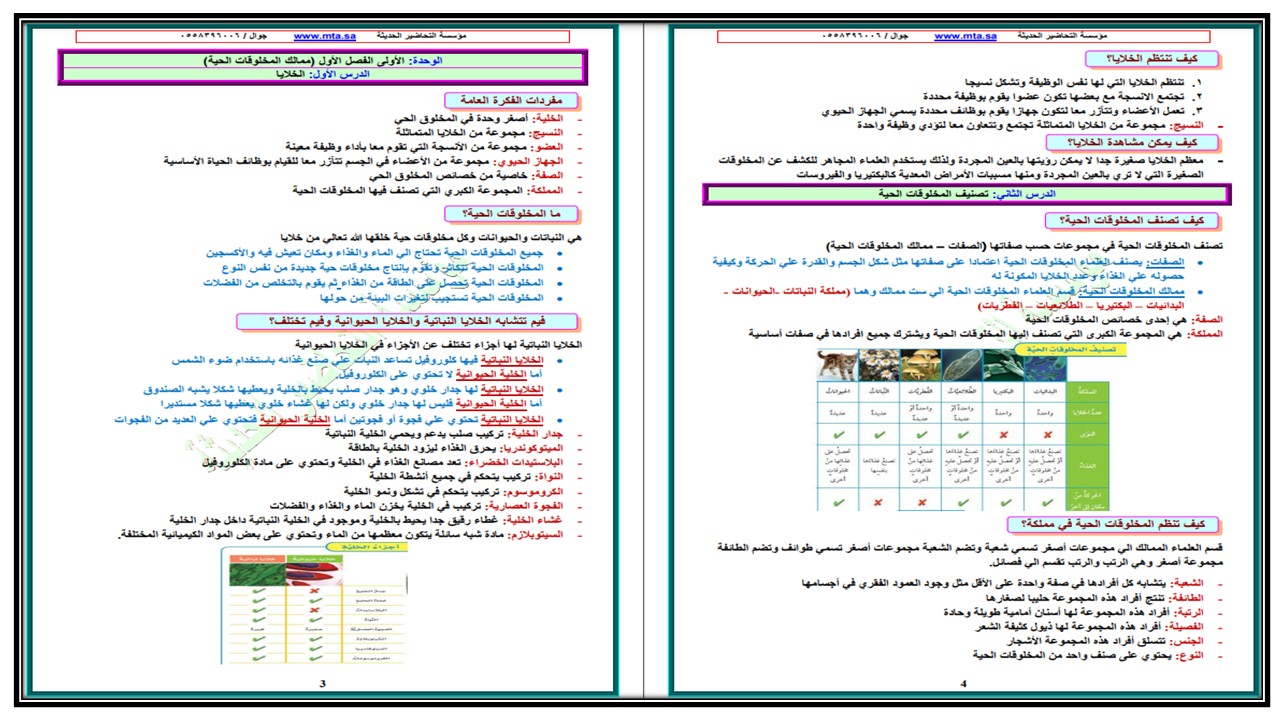Viewport: 1280px width, 720px height.
Task: Click bullet 'المخلوقات الحية تستجيب لتغيرات البيئة'
Action: coord(434,297)
